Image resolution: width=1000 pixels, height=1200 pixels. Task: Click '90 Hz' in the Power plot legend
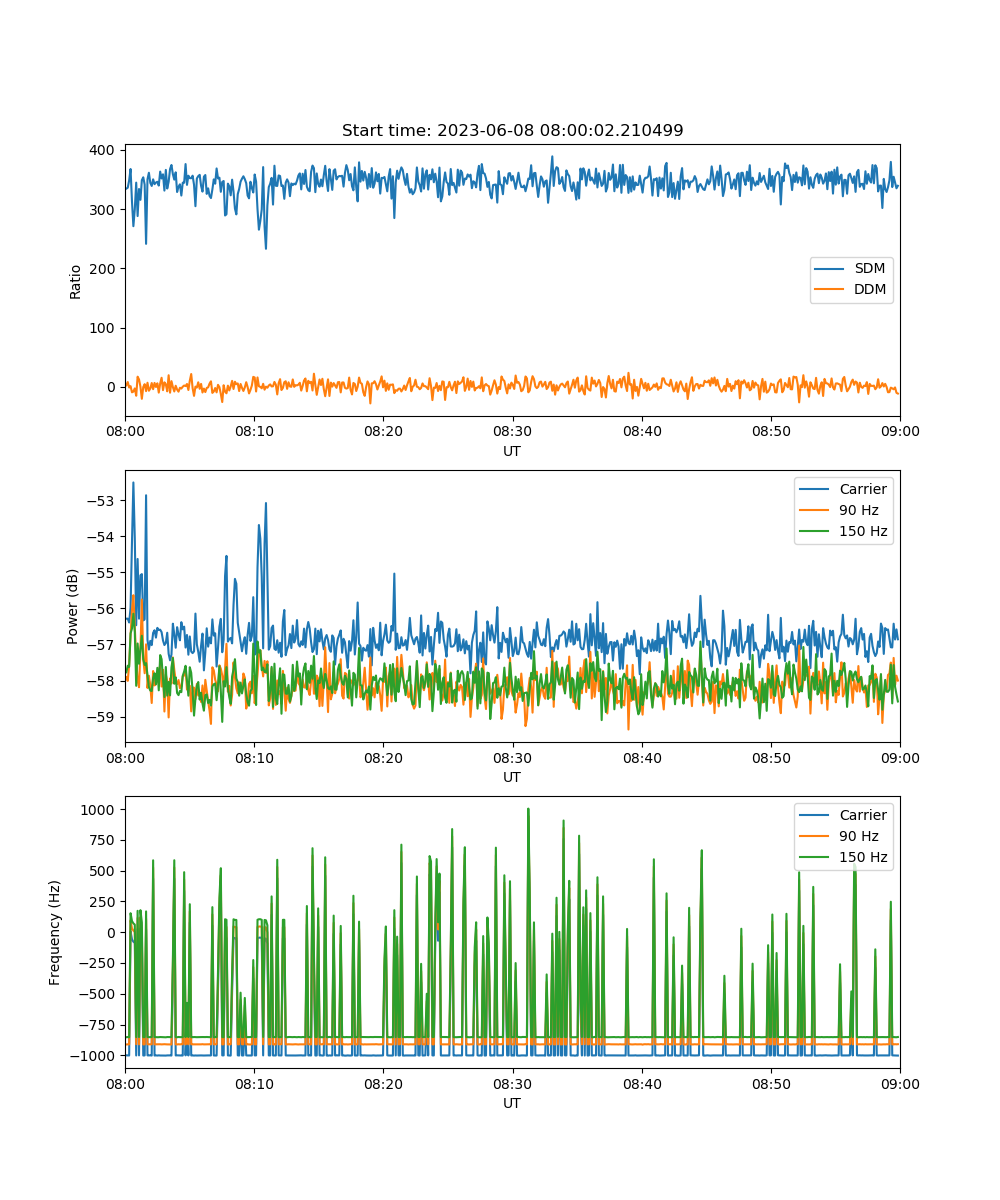859,510
